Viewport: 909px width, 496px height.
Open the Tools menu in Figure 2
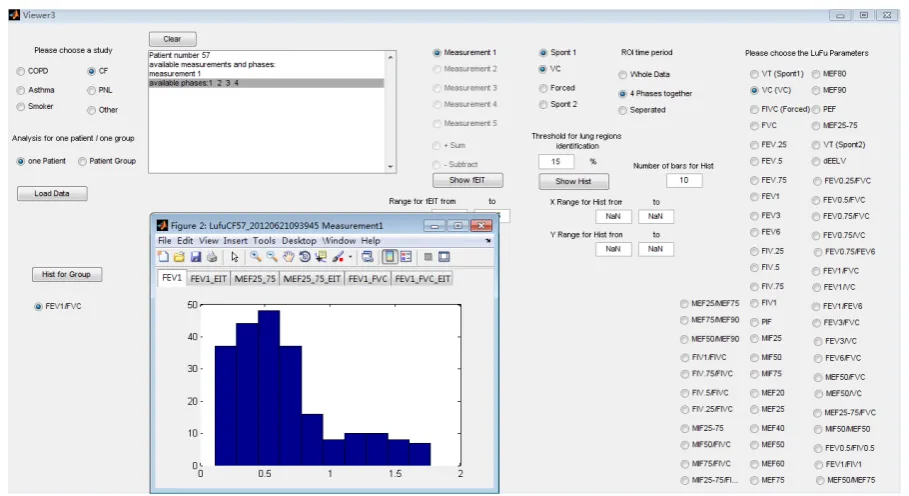coord(264,240)
